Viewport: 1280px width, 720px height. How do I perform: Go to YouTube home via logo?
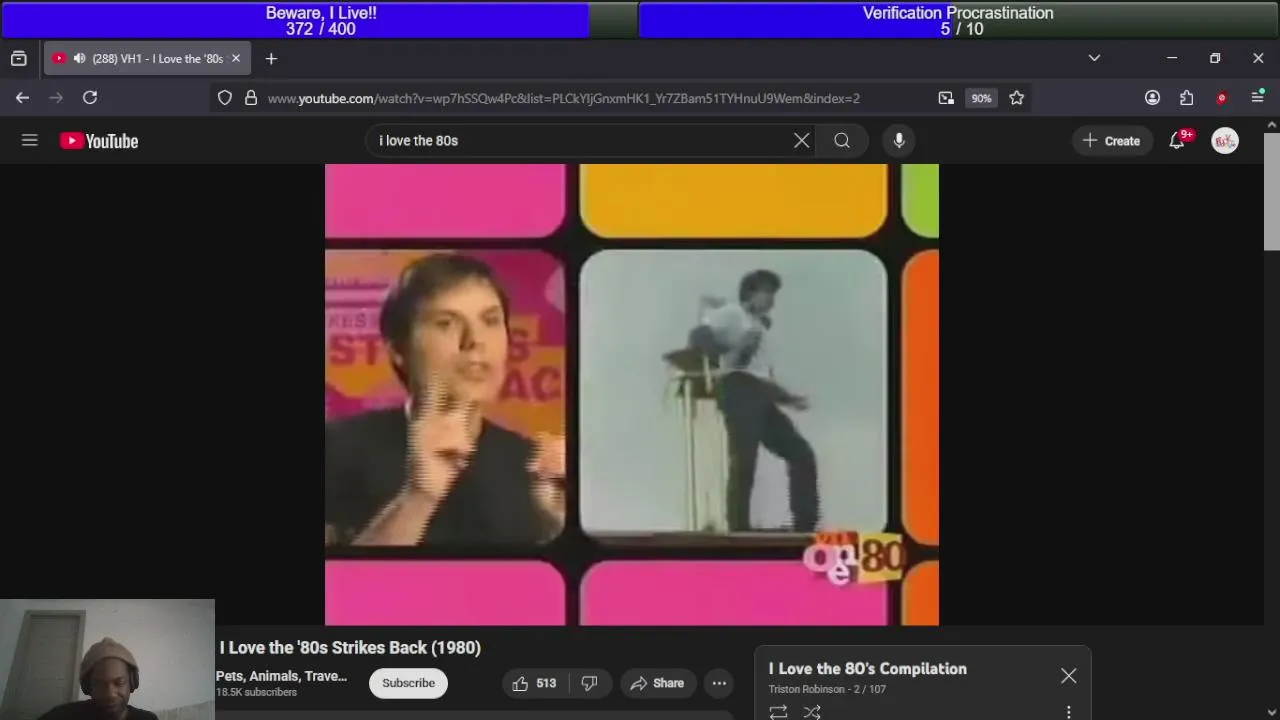pos(99,141)
